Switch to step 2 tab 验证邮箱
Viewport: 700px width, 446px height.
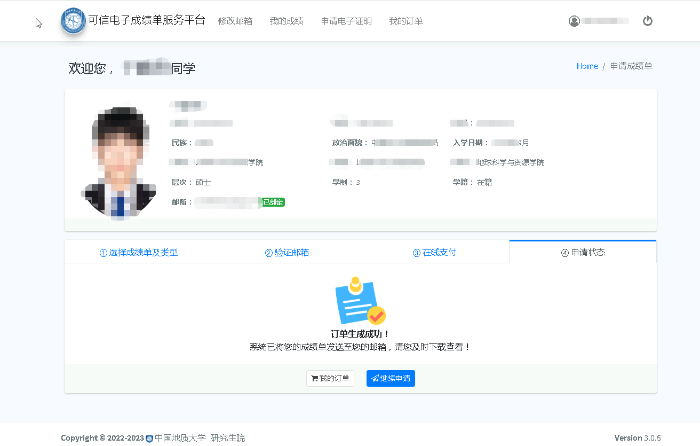click(287, 252)
